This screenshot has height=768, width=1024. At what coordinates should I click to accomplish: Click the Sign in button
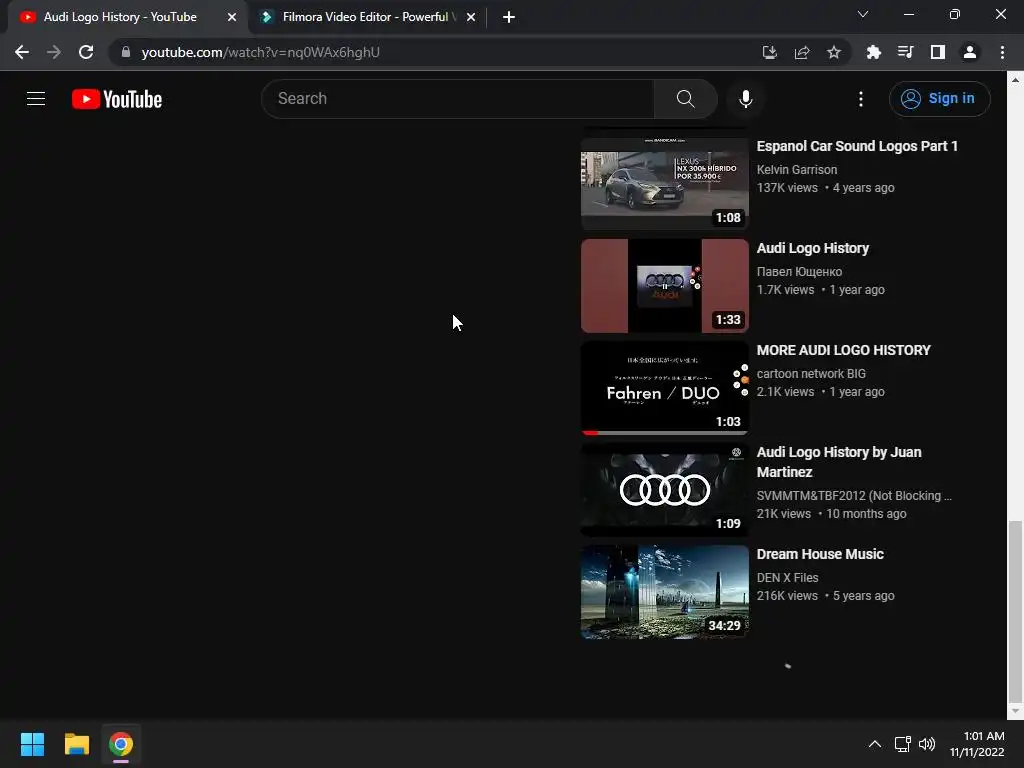coord(939,99)
